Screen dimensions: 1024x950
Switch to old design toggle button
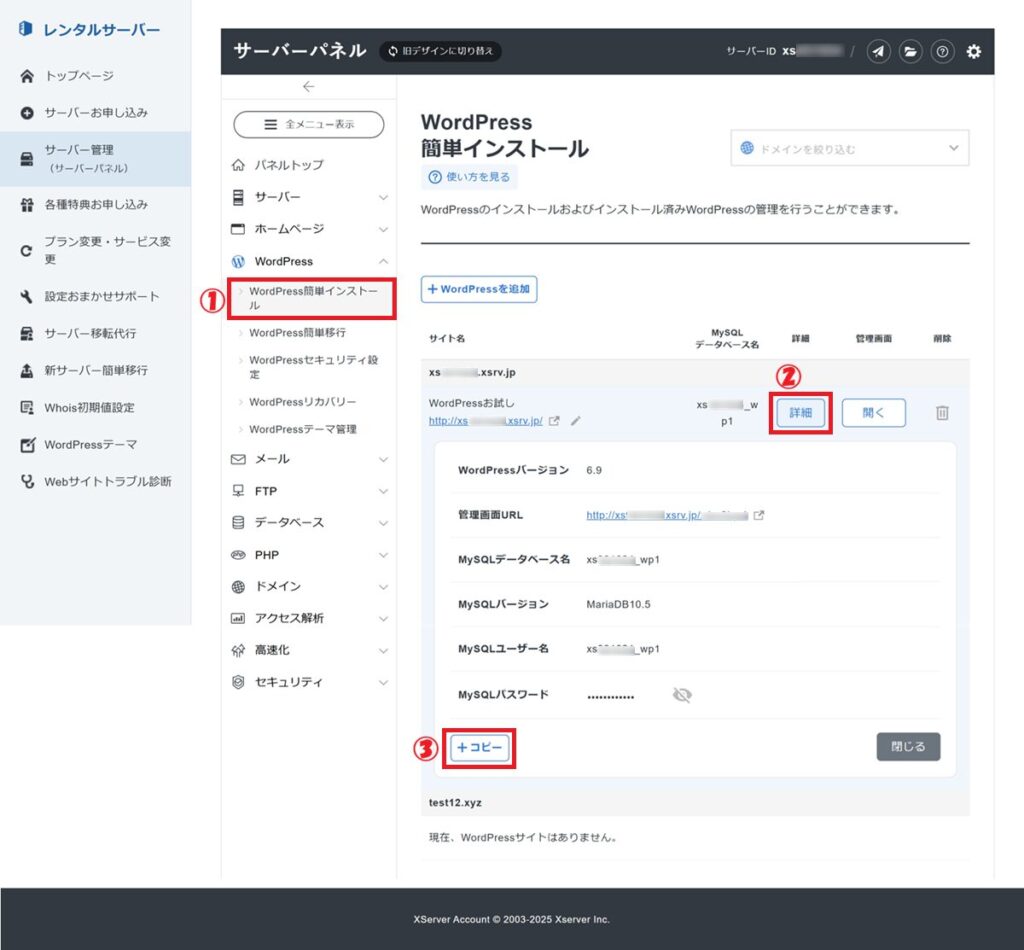click(440, 51)
